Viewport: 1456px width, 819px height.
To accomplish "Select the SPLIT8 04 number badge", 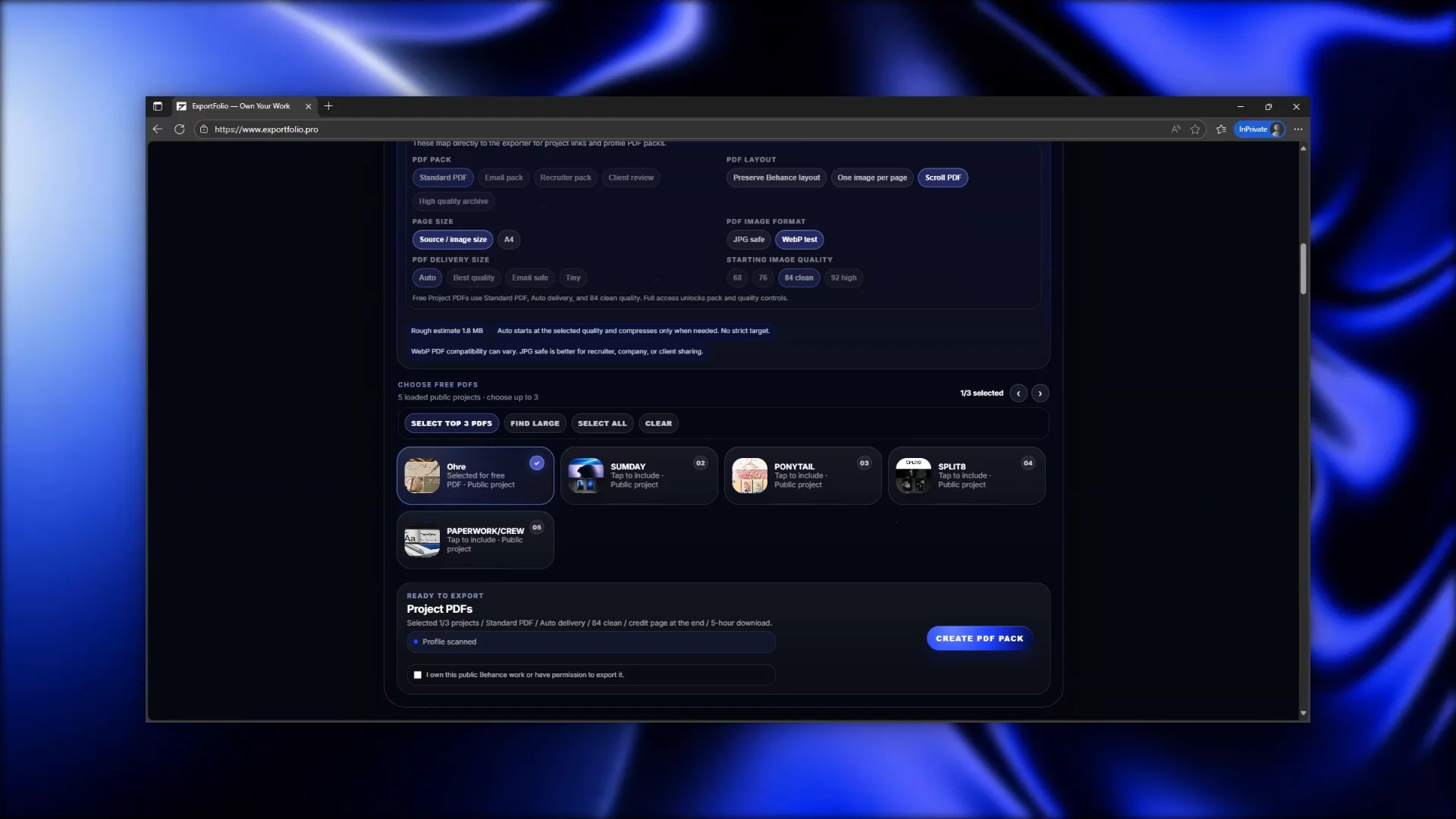I will tap(1028, 463).
